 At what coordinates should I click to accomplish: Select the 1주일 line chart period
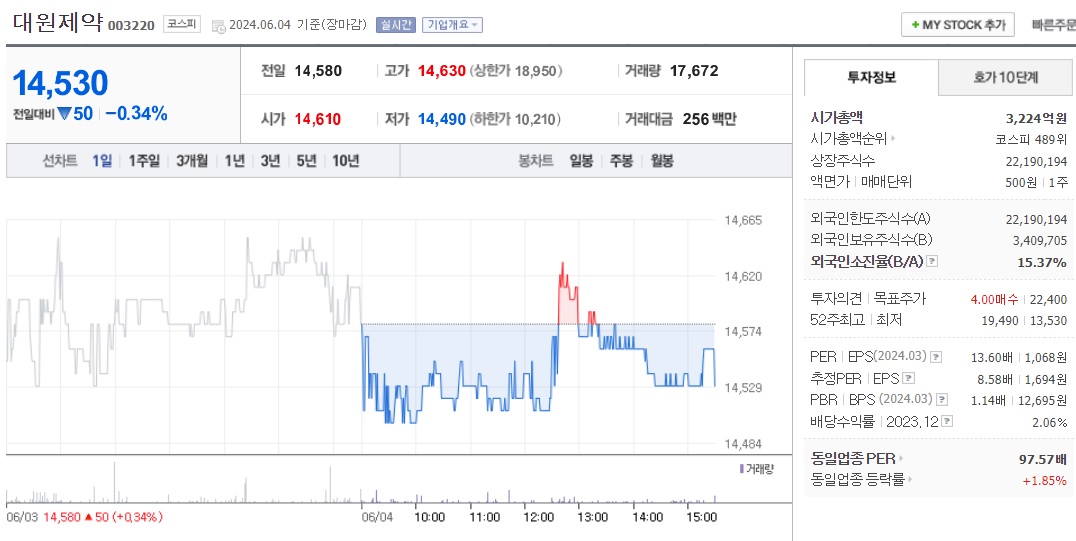coord(144,161)
